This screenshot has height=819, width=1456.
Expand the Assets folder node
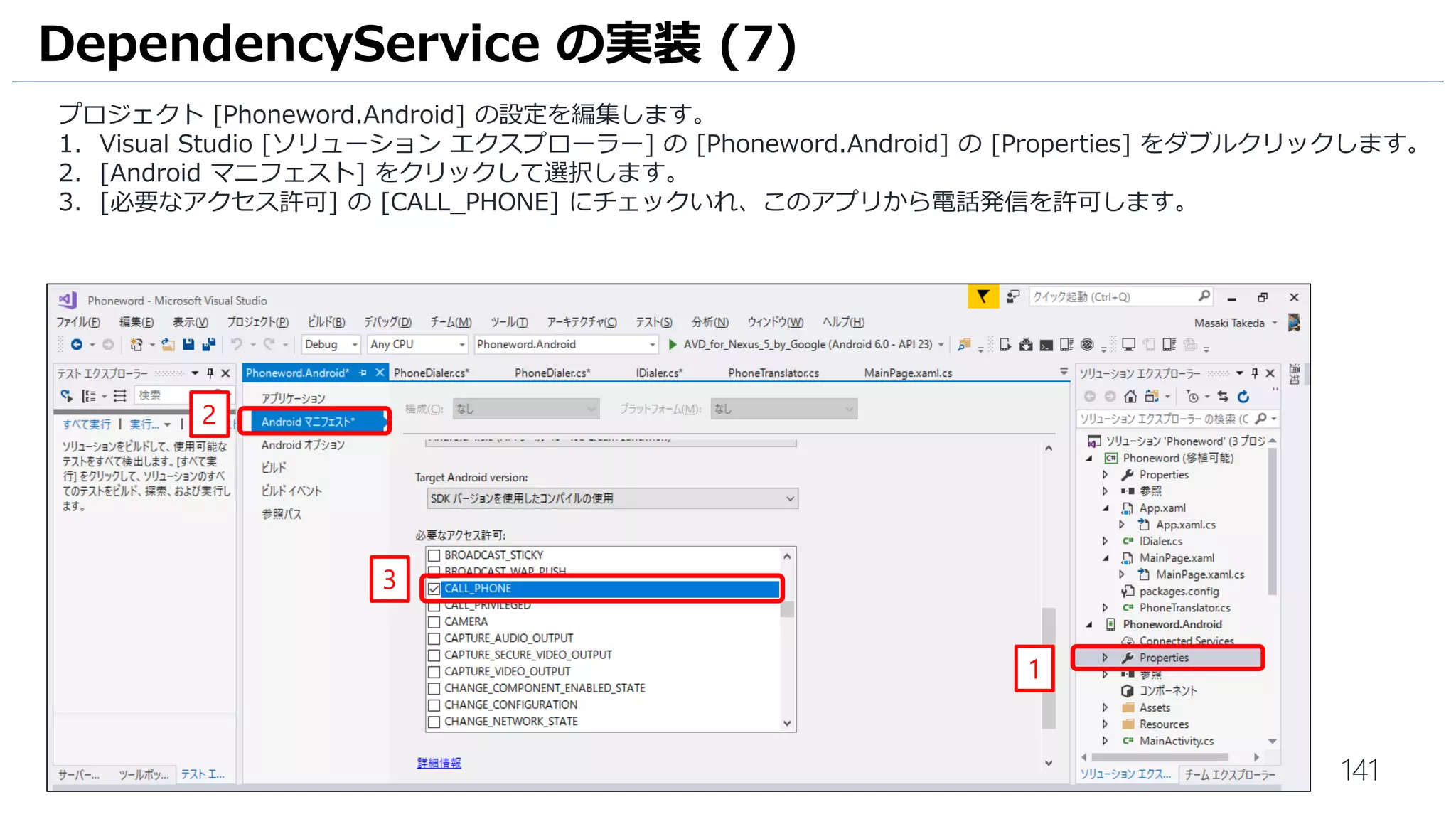click(1105, 708)
